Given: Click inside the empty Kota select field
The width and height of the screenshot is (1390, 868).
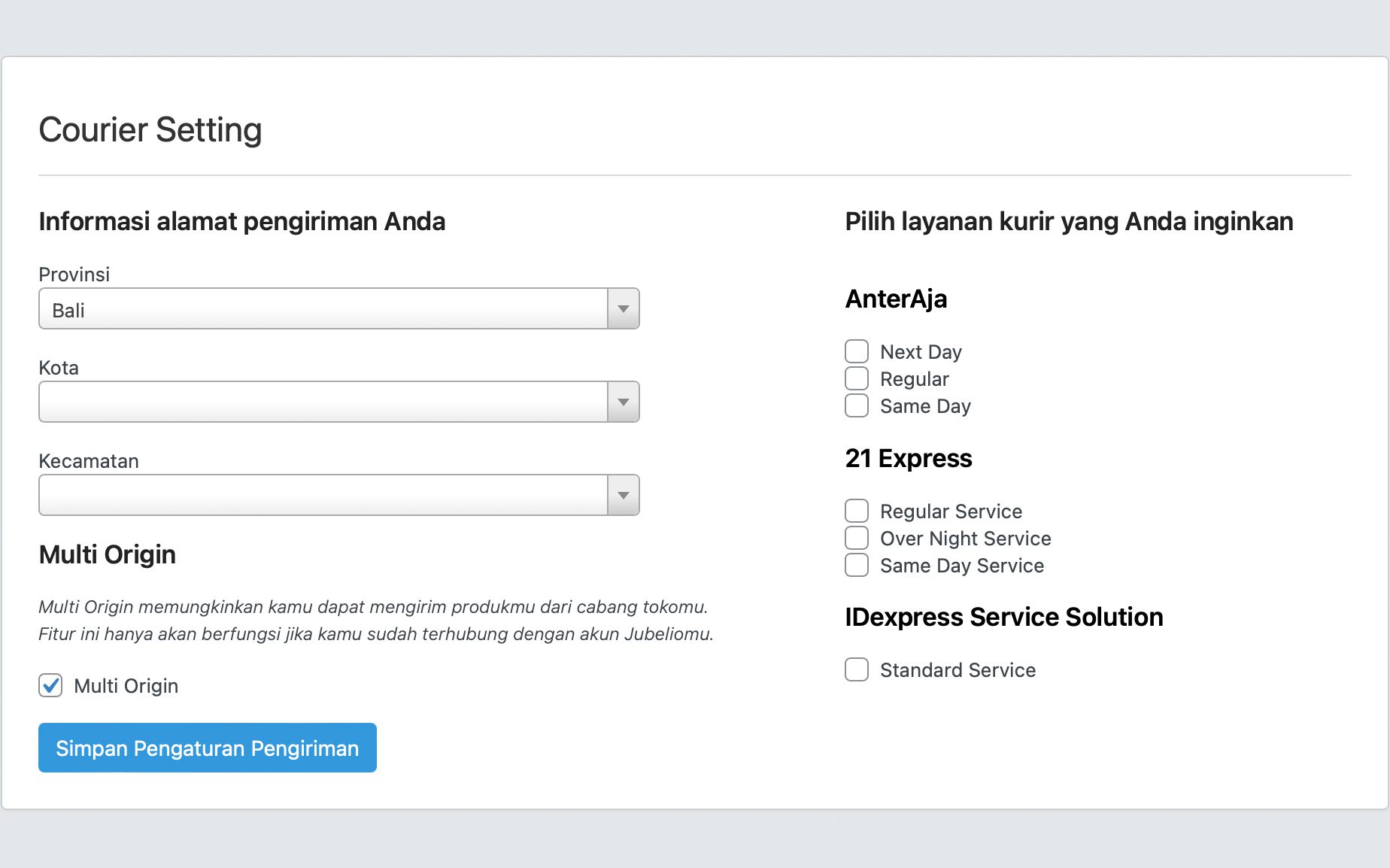Looking at the screenshot, I should tap(323, 402).
